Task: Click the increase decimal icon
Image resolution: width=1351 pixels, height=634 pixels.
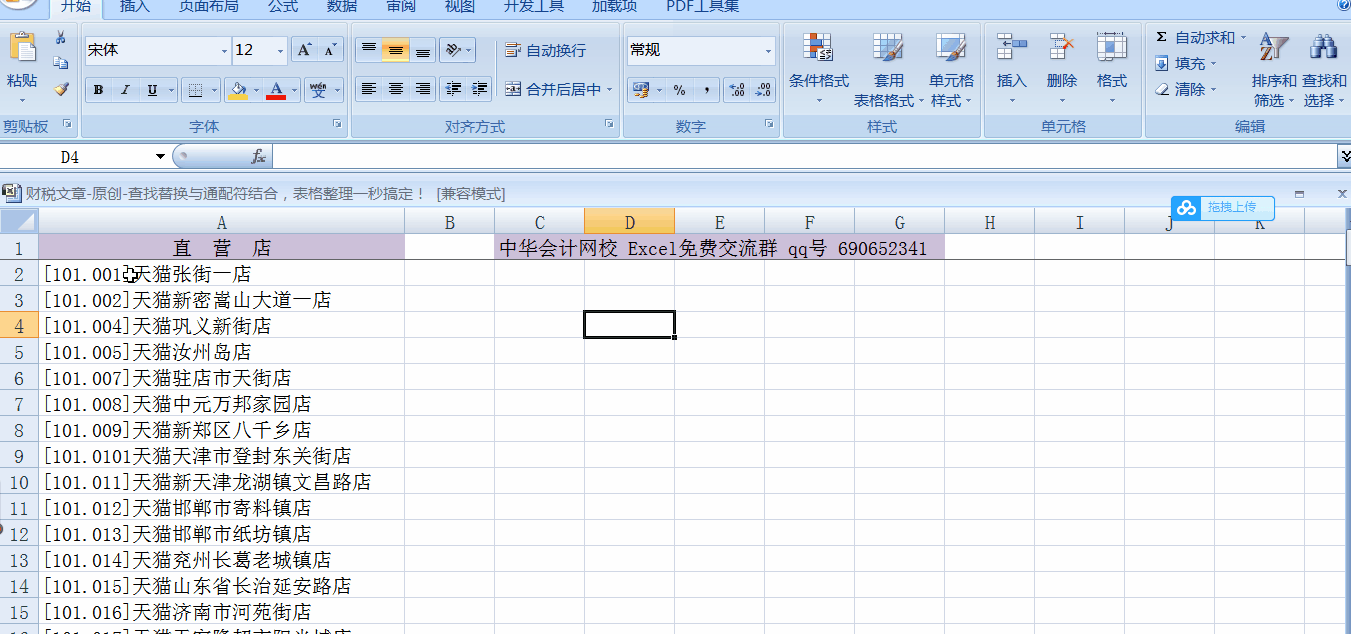Action: [737, 90]
